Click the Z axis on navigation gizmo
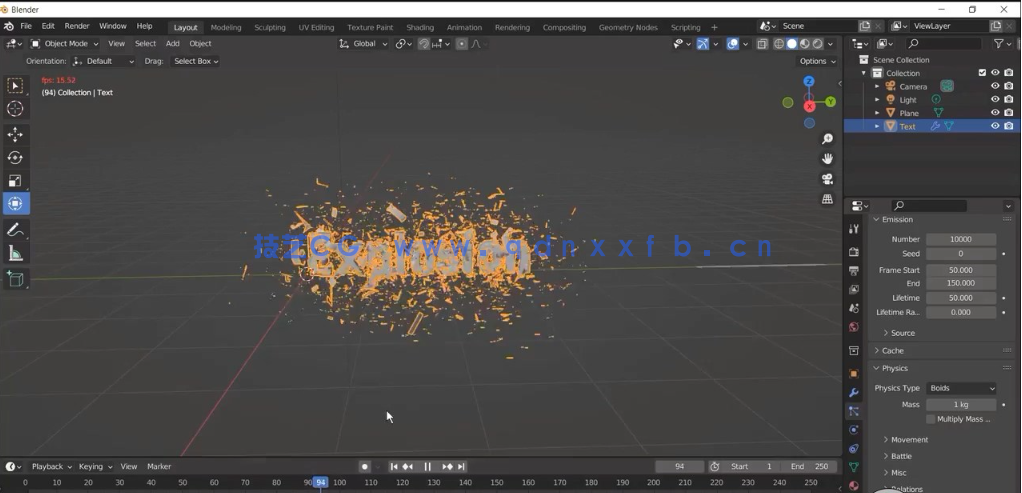This screenshot has width=1022, height=493. (x=809, y=82)
